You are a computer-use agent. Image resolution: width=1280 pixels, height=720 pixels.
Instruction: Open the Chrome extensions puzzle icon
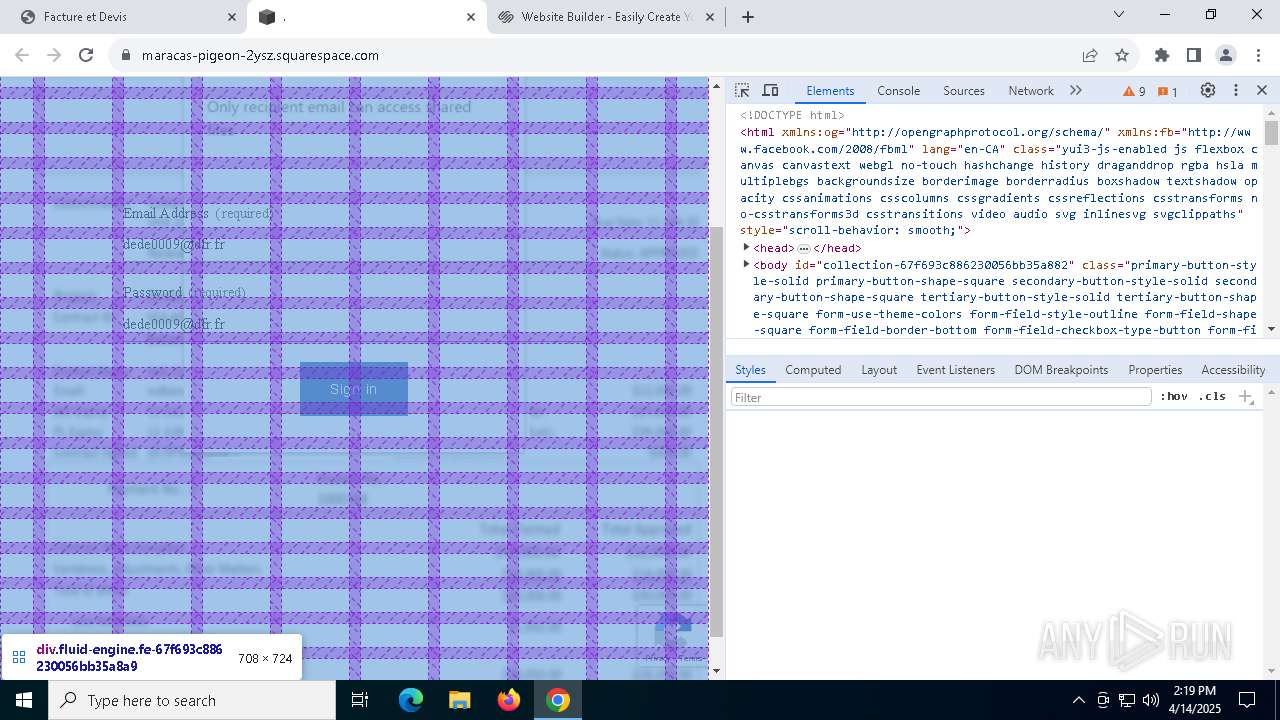(x=1162, y=55)
